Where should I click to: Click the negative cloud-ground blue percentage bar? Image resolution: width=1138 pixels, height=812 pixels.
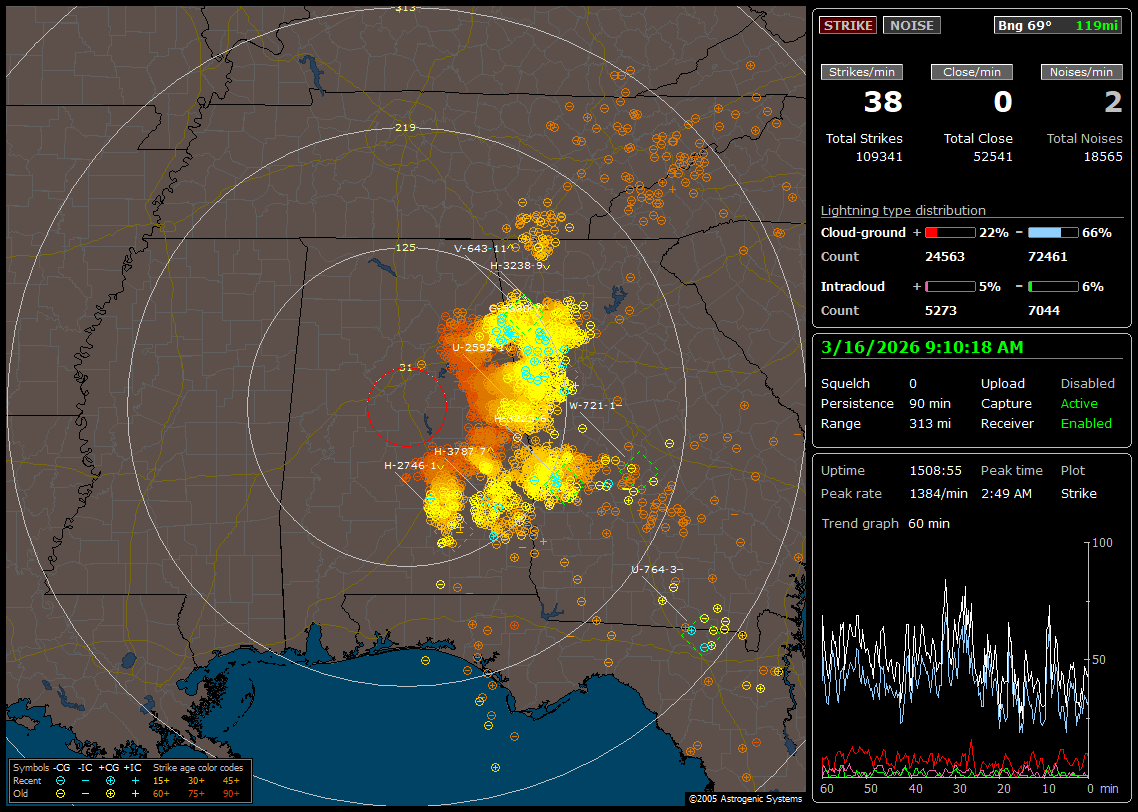click(1052, 232)
